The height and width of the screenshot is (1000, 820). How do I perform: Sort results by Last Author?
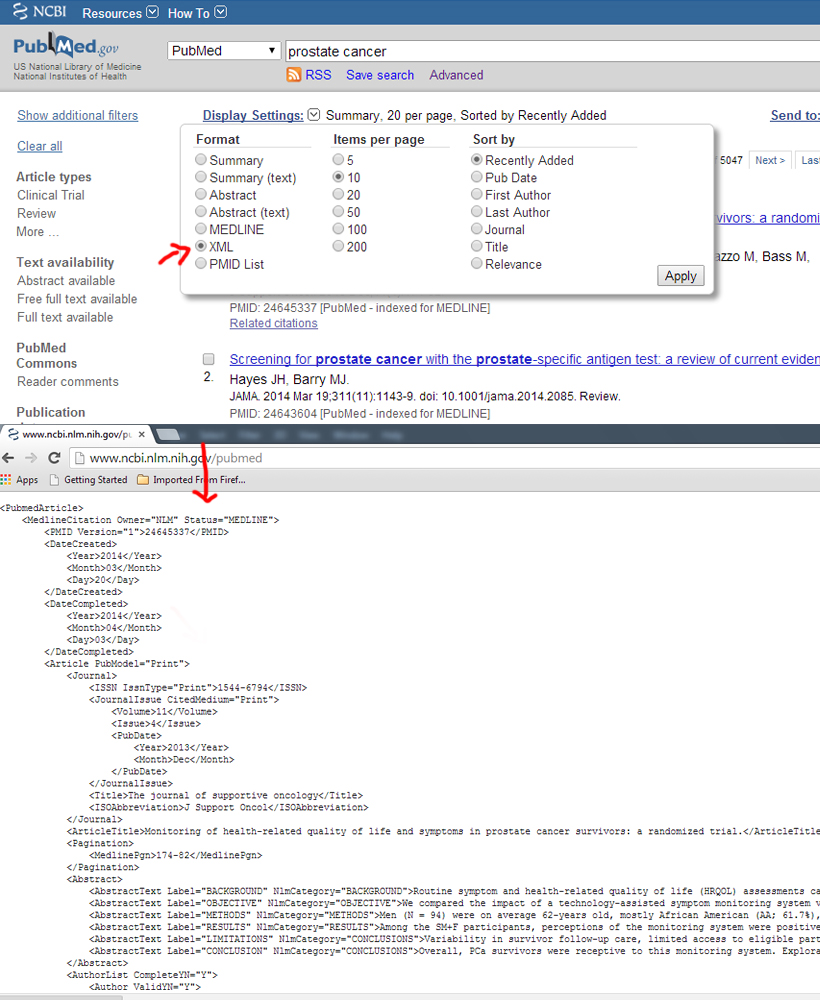(x=476, y=211)
